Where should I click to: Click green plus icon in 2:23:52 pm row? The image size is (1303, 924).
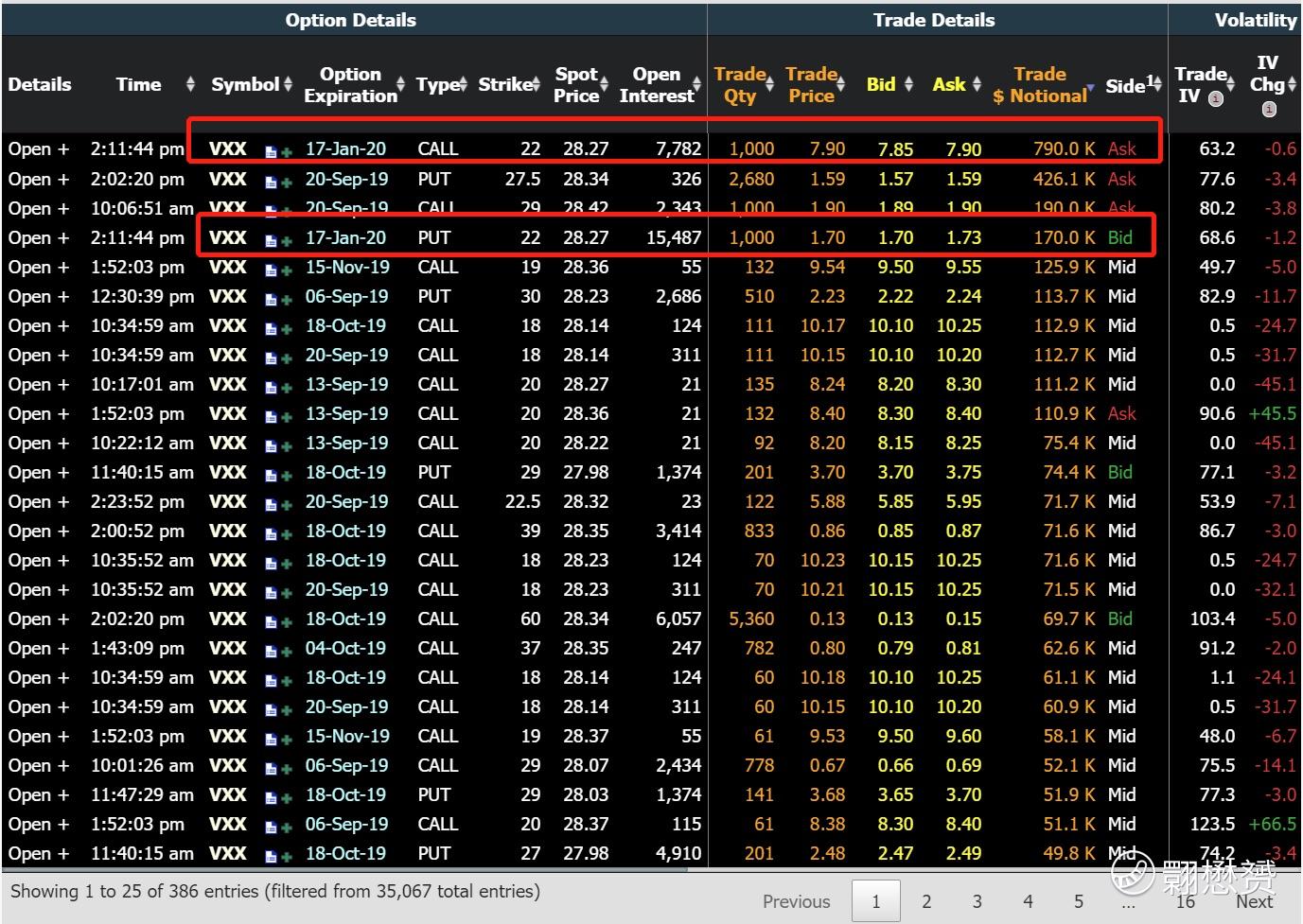(x=286, y=504)
